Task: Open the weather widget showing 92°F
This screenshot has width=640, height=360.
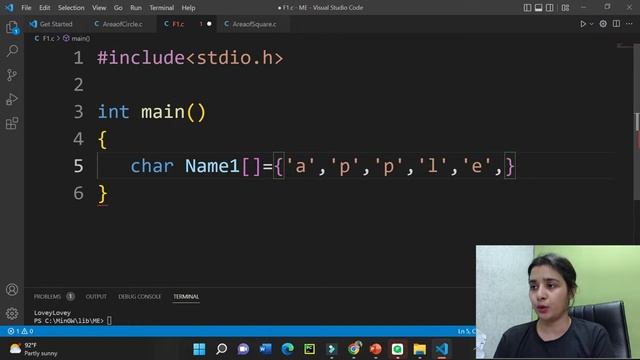Action: click(x=33, y=349)
